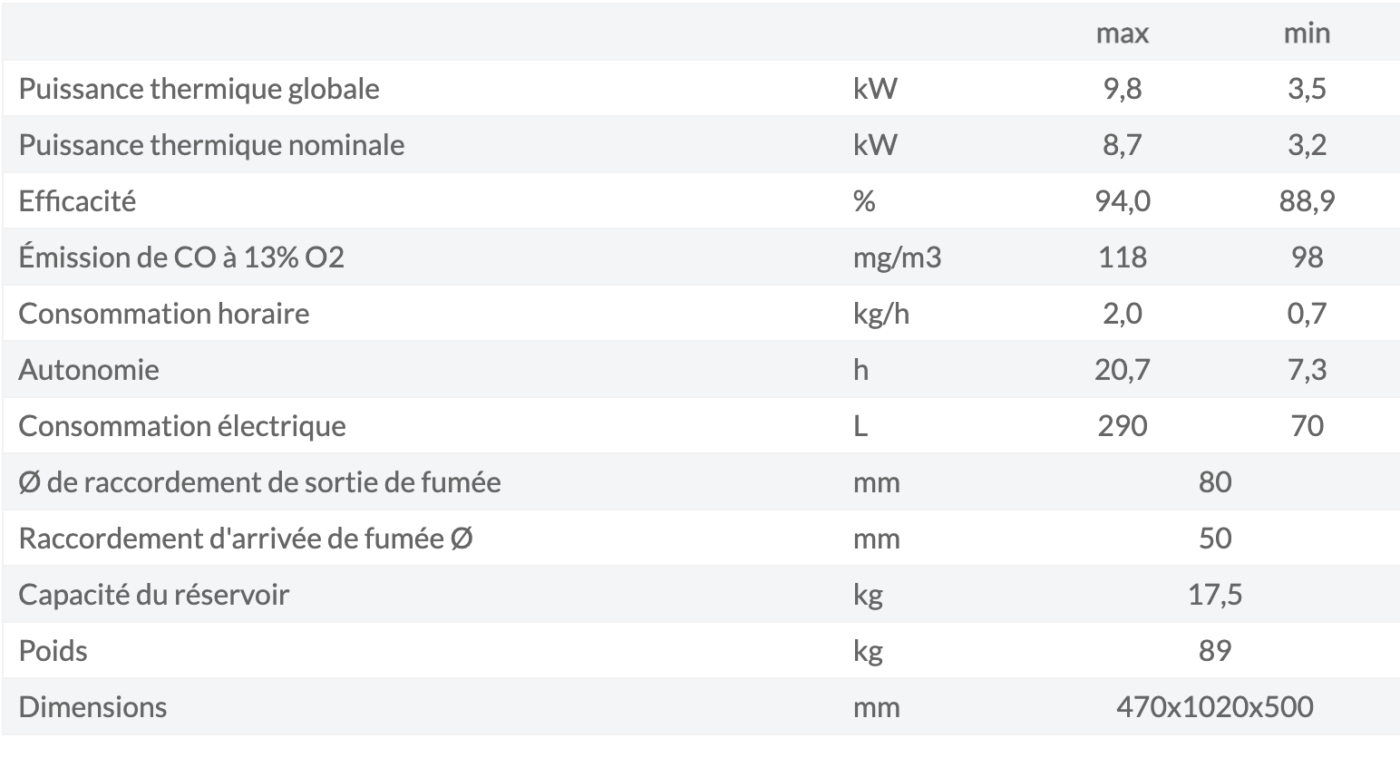Select the "Émission de CO à 13% O2" label
Viewport: 1400px width, 767px height.
(x=181, y=258)
